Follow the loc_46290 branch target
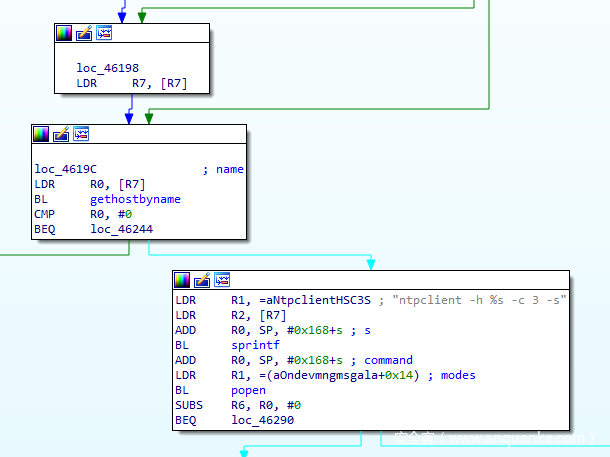Image resolution: width=610 pixels, height=457 pixels. click(x=263, y=420)
